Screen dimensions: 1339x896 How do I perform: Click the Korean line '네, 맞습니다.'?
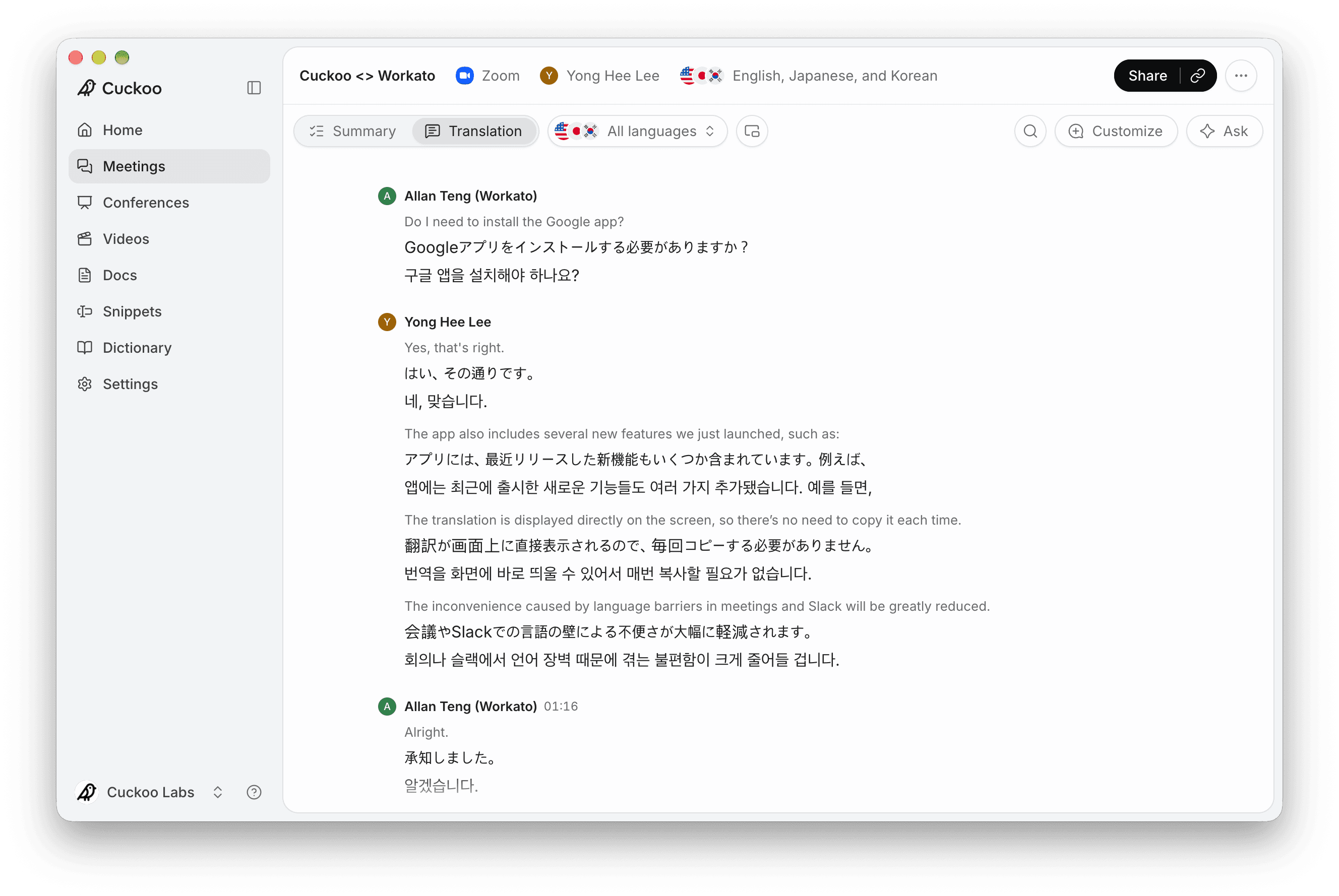click(x=445, y=401)
